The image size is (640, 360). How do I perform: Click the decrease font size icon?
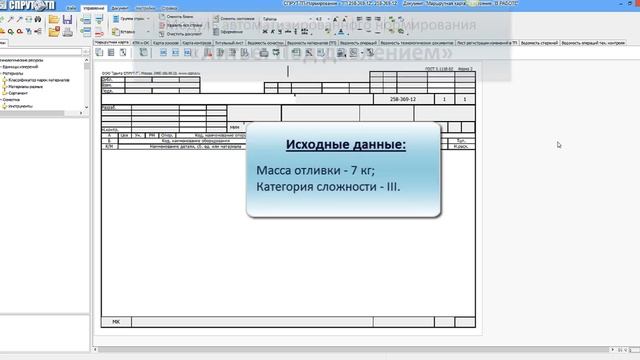344,19
